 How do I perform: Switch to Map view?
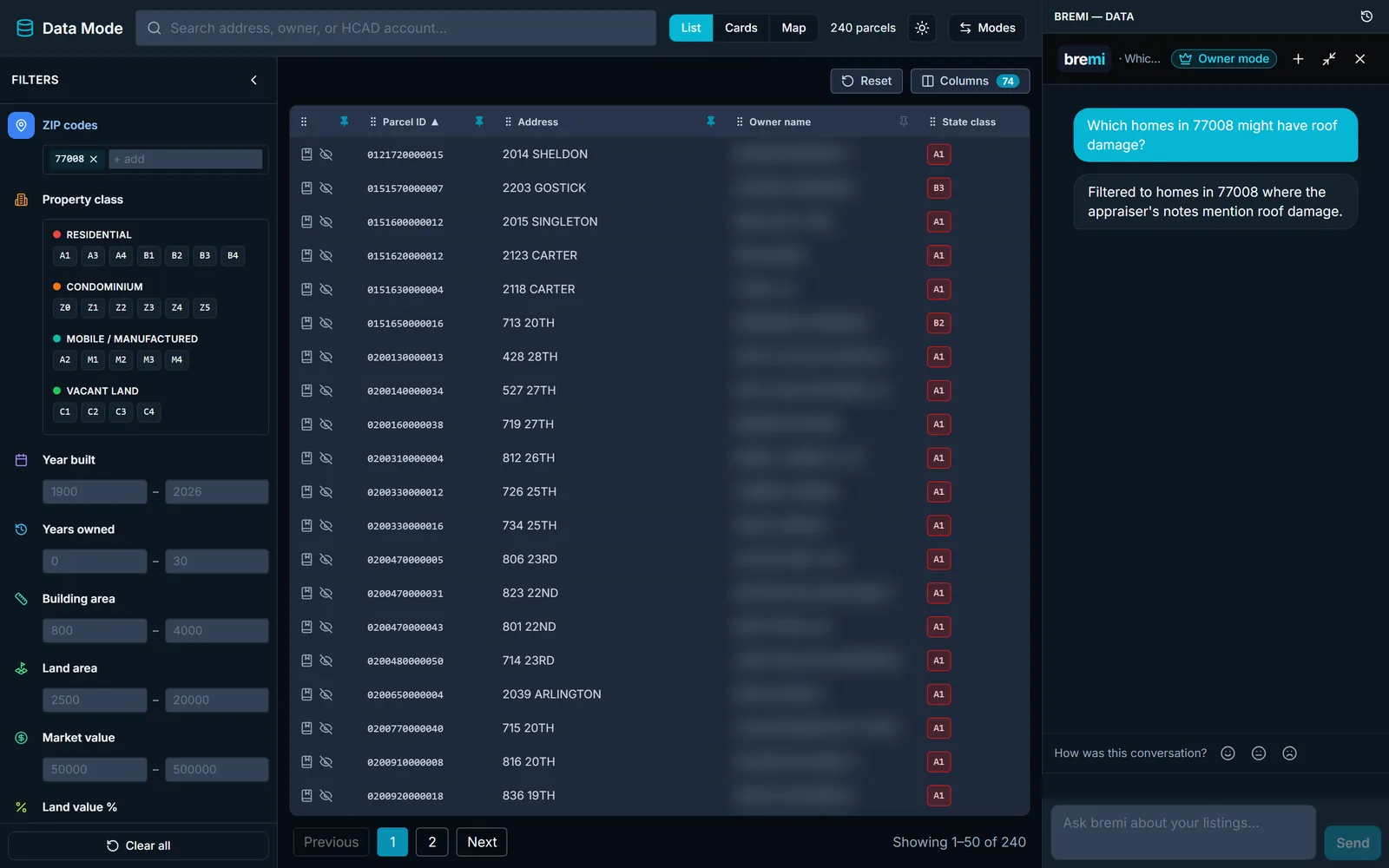pos(793,28)
